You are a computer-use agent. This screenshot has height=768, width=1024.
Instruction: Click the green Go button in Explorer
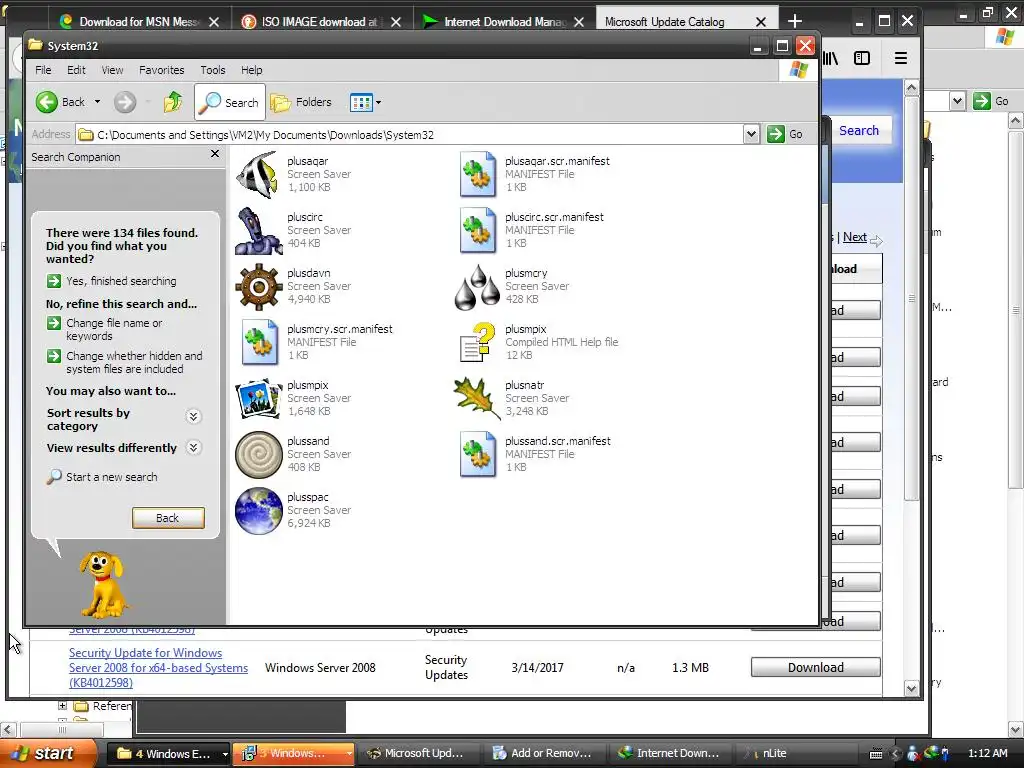(x=785, y=135)
